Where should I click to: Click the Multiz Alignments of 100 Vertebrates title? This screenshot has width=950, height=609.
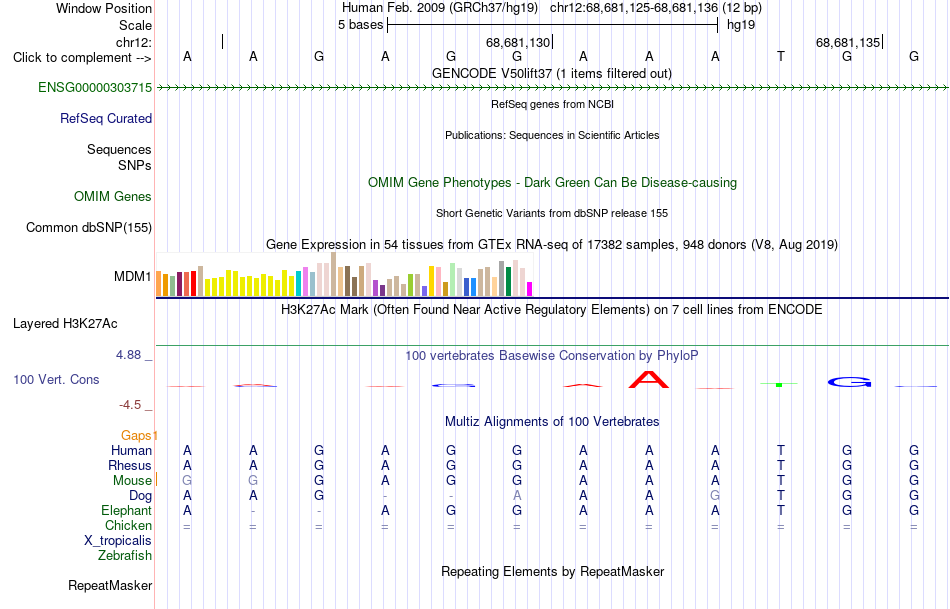(x=552, y=422)
